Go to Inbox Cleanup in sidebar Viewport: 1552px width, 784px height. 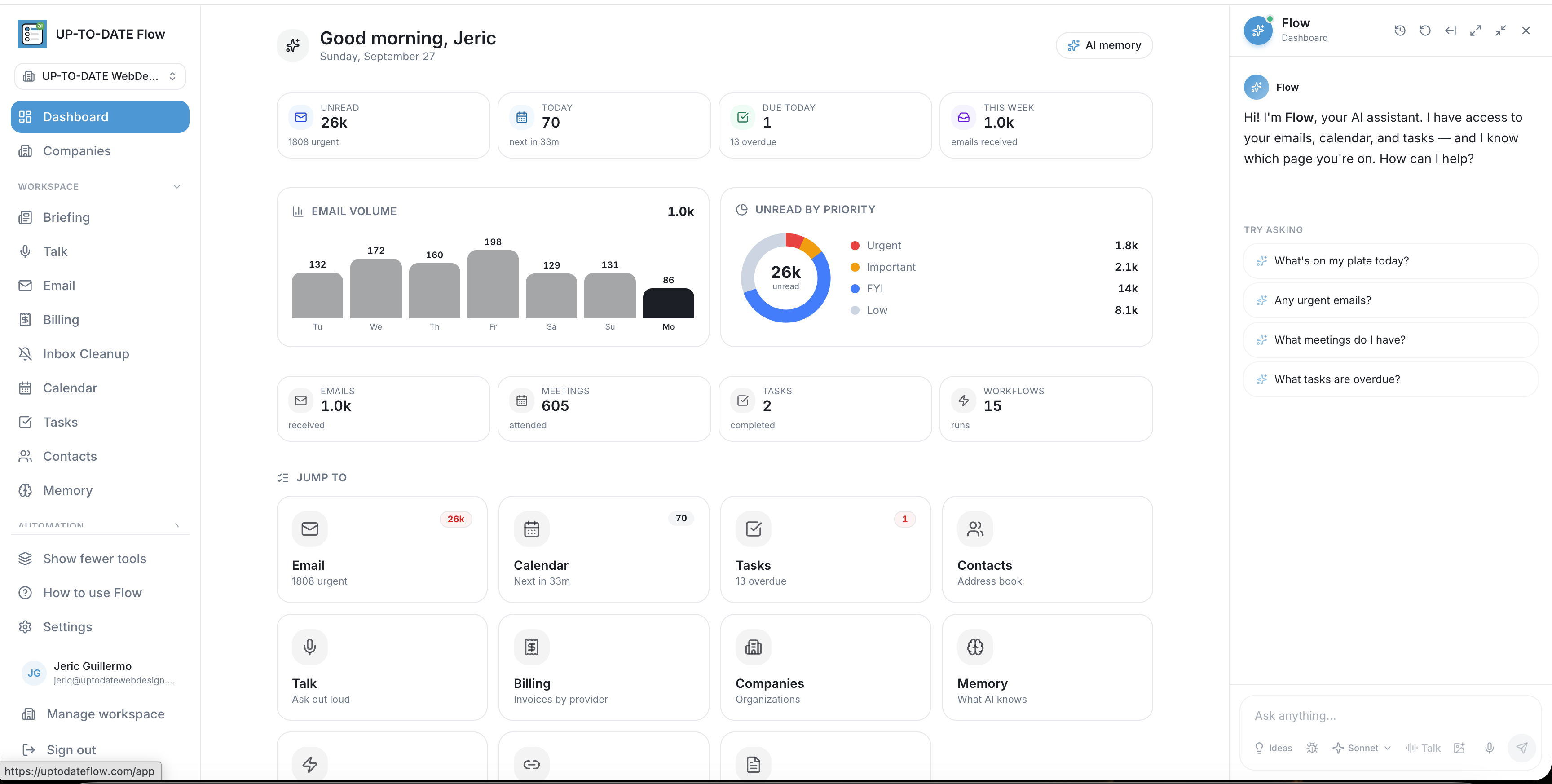point(100,354)
